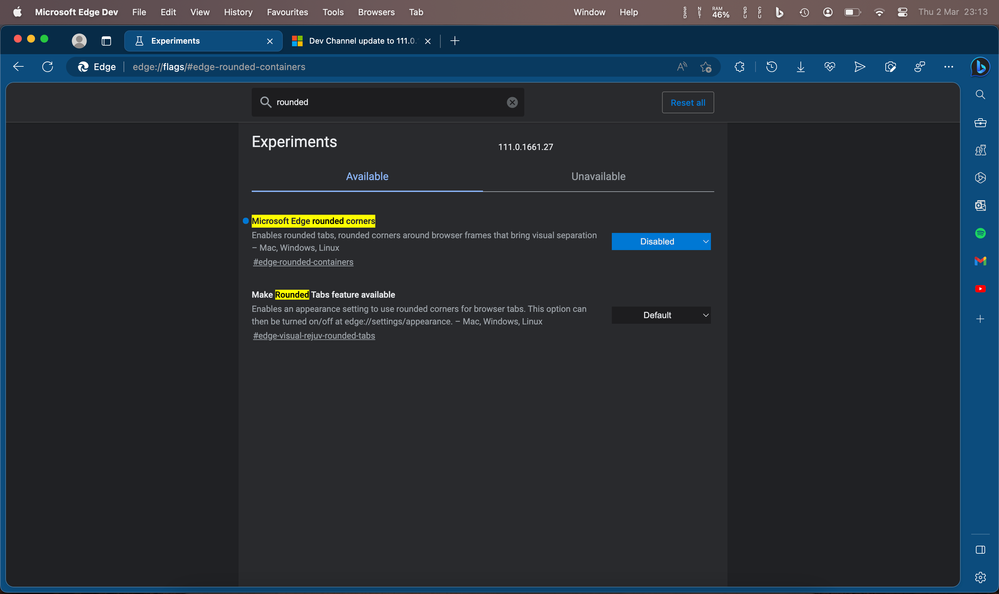The image size is (999, 594).
Task: Open the Bing chat sidebar icon
Action: click(x=980, y=67)
